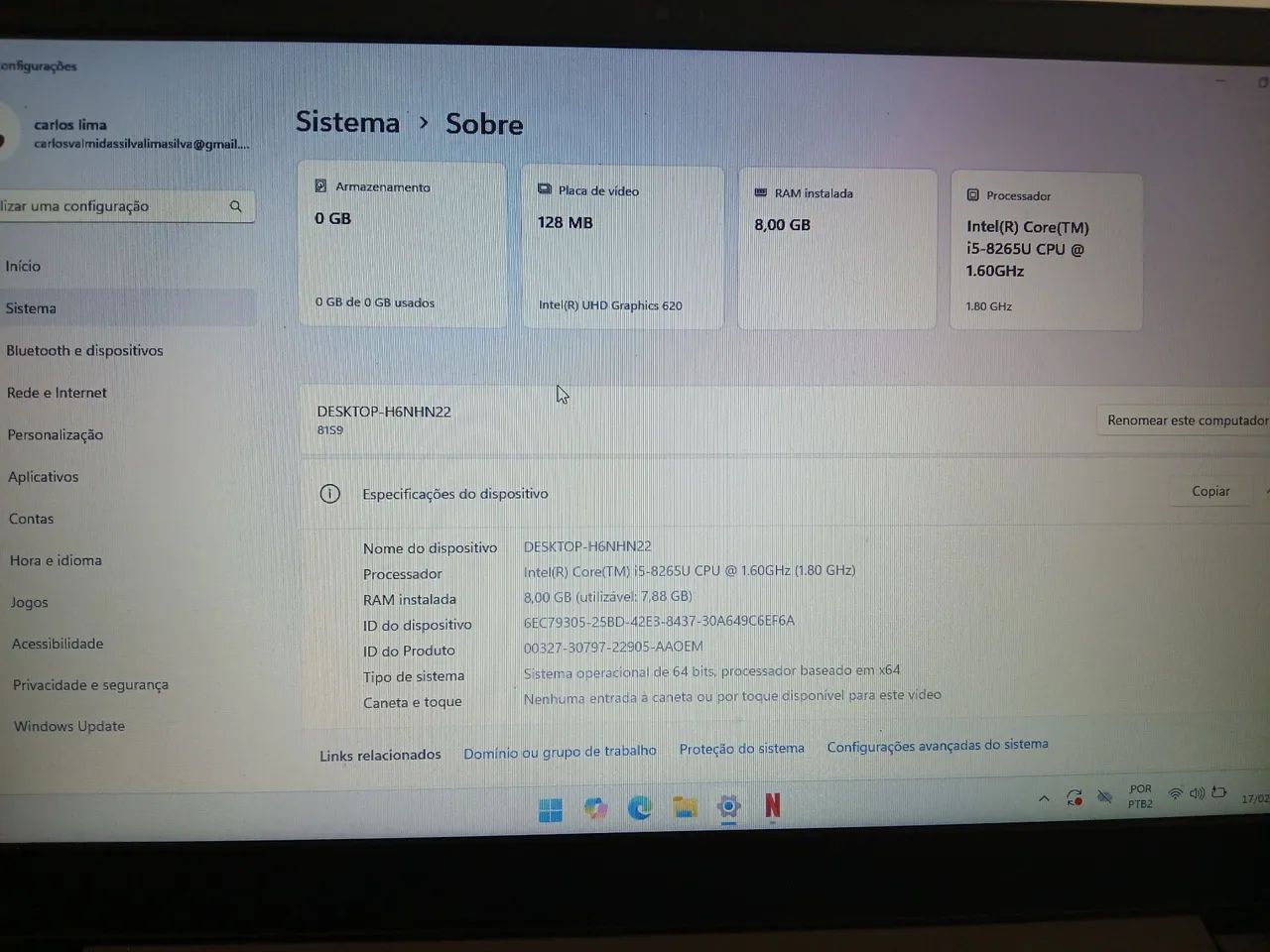Select Bluetooth e dispositivos in sidebar
The image size is (1270, 952).
[84, 350]
